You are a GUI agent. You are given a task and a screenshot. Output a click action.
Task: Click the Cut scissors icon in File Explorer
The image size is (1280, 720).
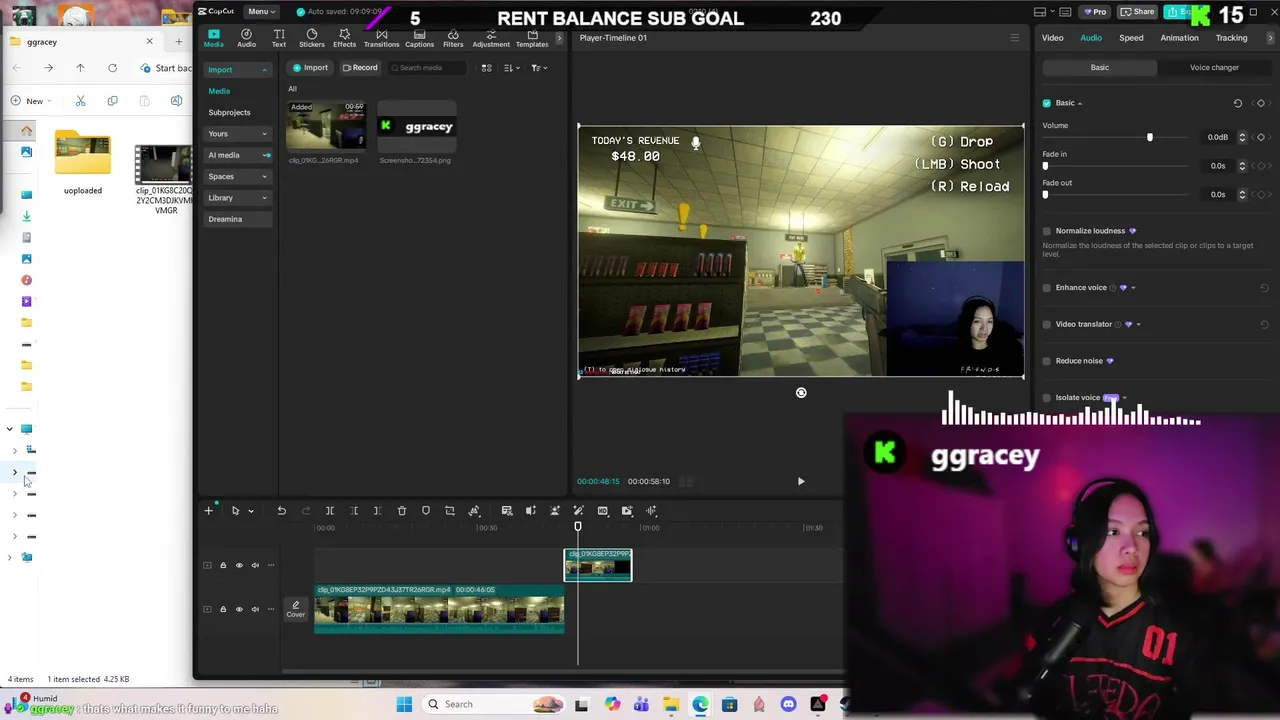point(81,101)
